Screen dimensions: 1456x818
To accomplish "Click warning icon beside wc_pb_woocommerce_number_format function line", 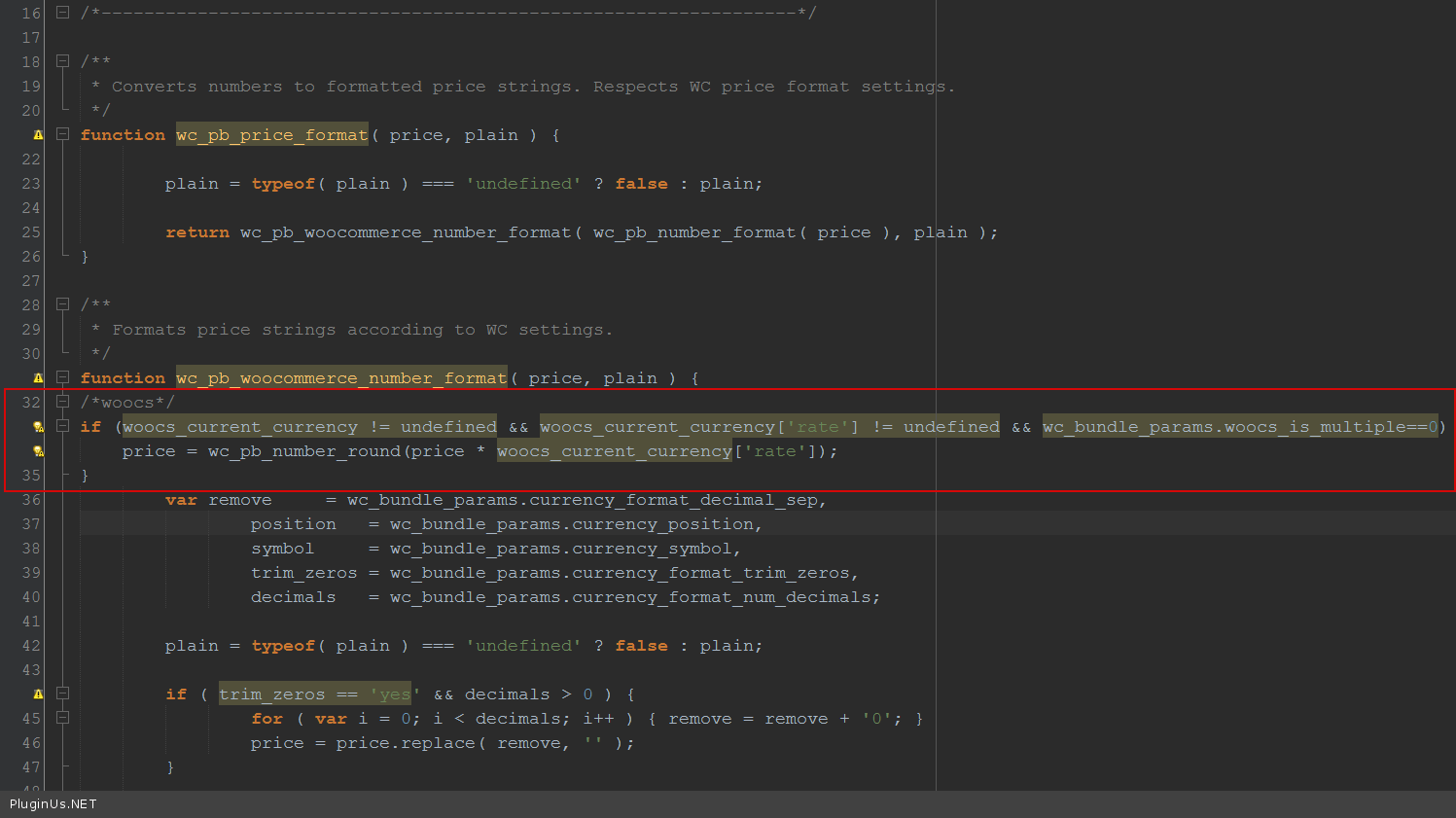I will (38, 378).
